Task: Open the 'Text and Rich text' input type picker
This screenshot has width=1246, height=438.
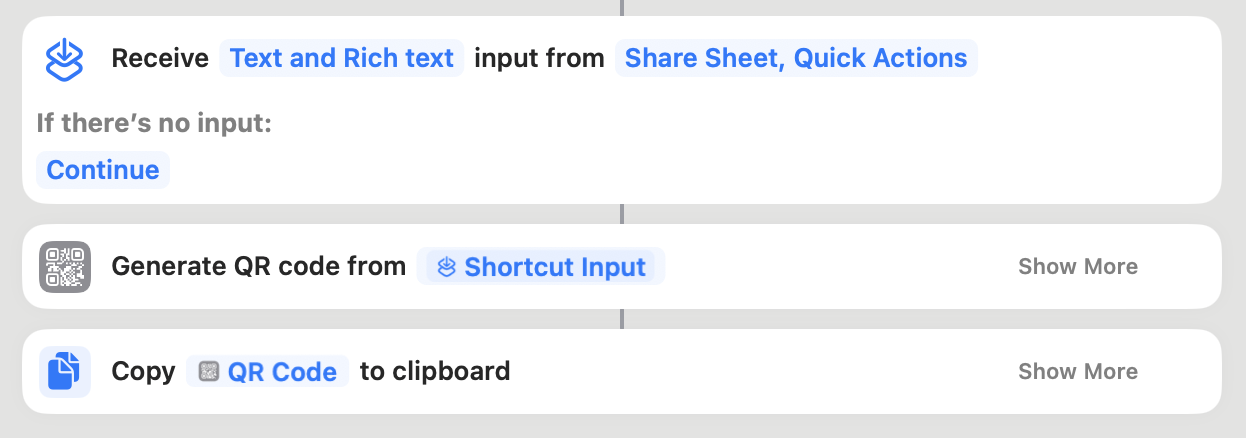Action: pos(342,59)
